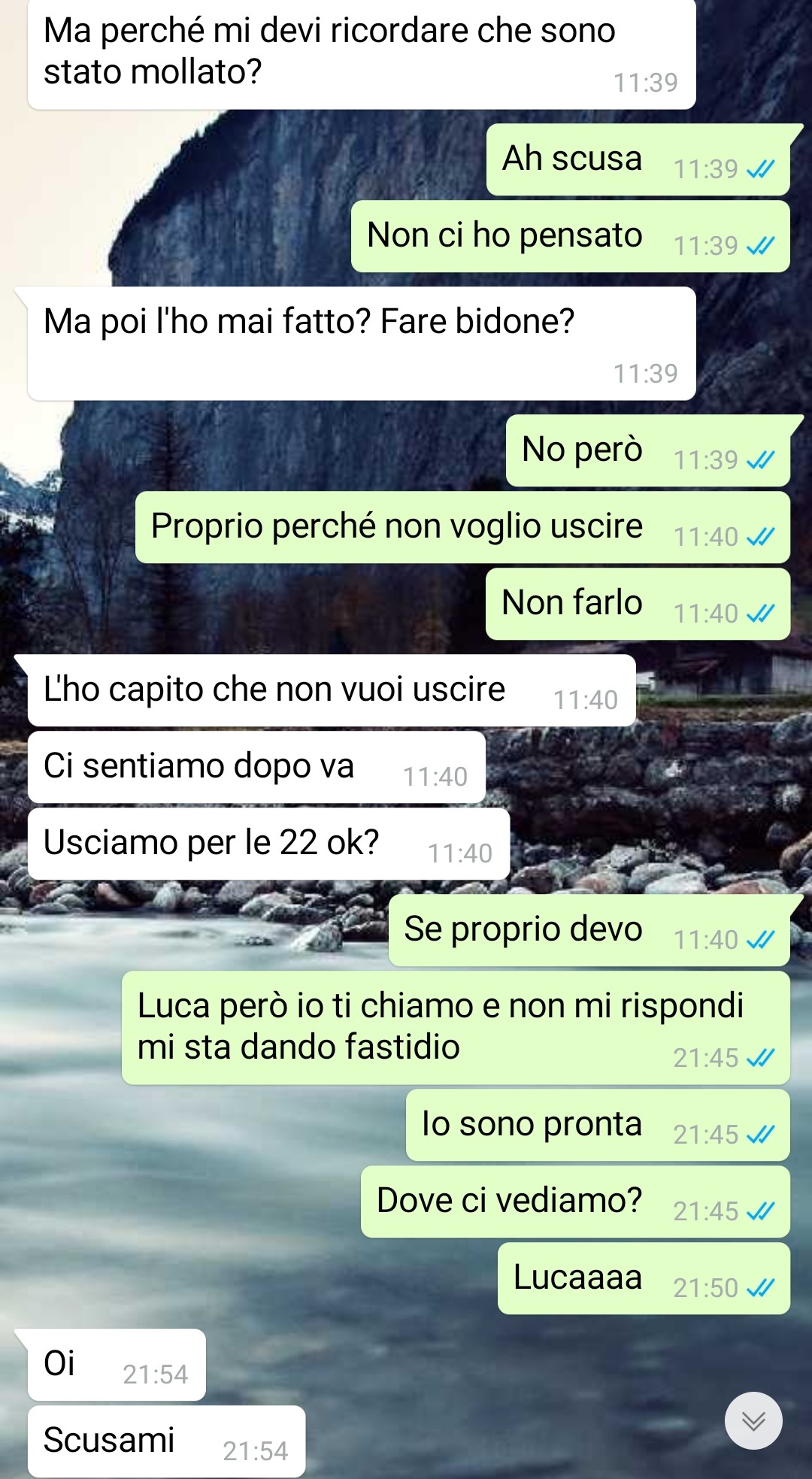
Task: Tap the 'No però' sent message
Action: 648,450
